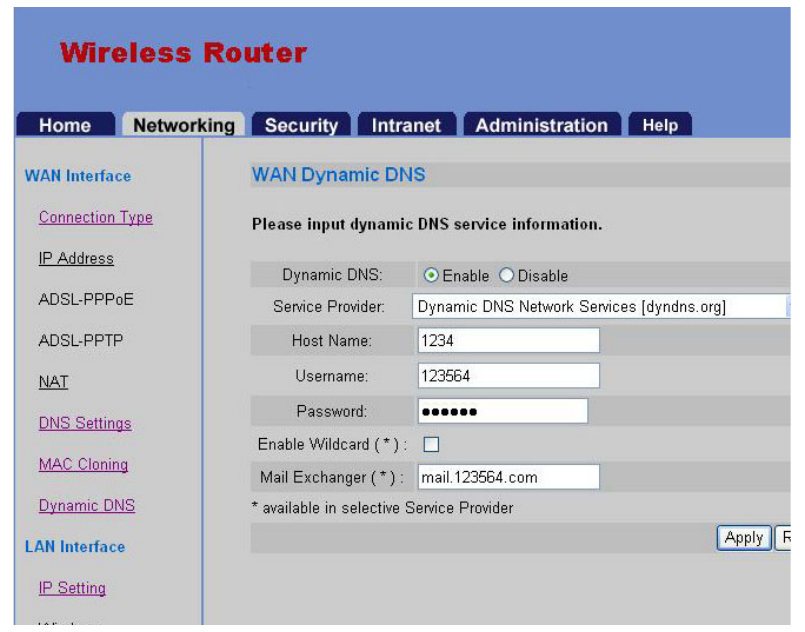Open the Intranet tab
Viewport: 805px width, 632px height.
[x=406, y=125]
